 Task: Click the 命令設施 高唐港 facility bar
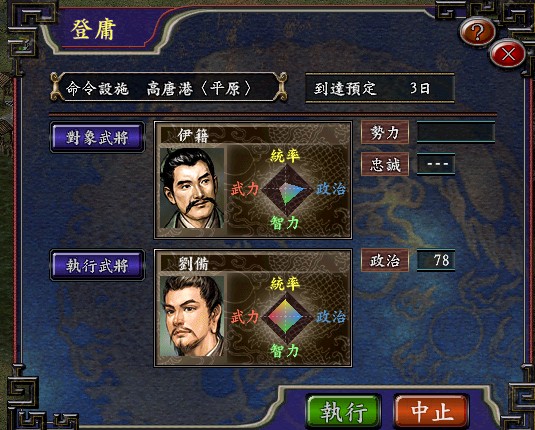[x=169, y=88]
